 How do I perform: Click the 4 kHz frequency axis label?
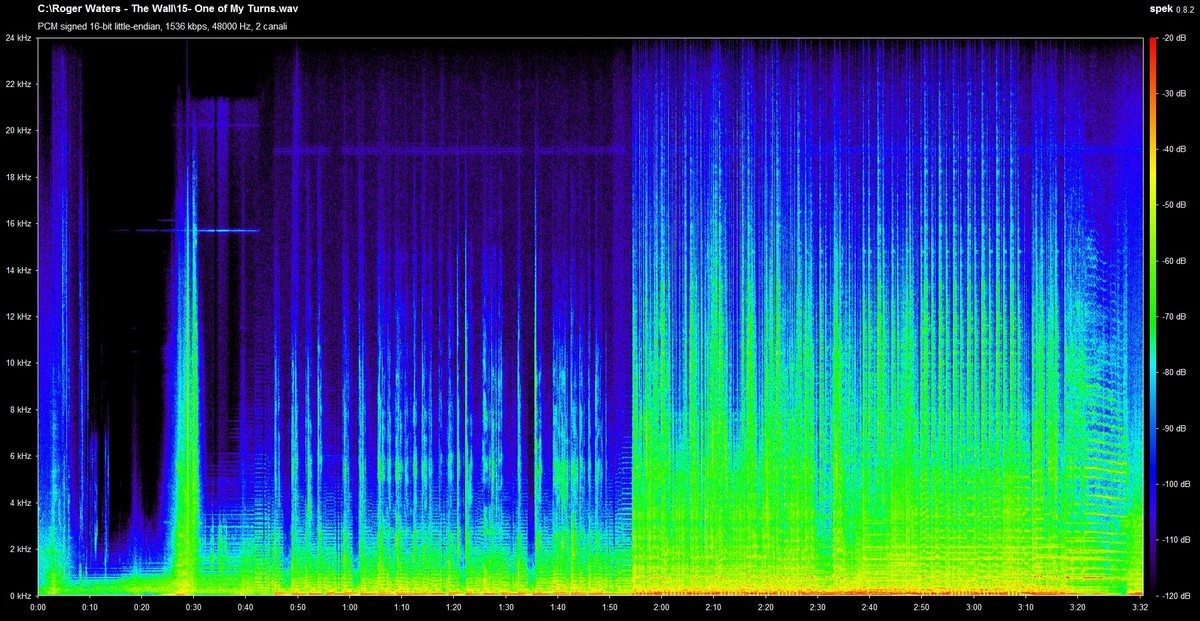pos(21,503)
